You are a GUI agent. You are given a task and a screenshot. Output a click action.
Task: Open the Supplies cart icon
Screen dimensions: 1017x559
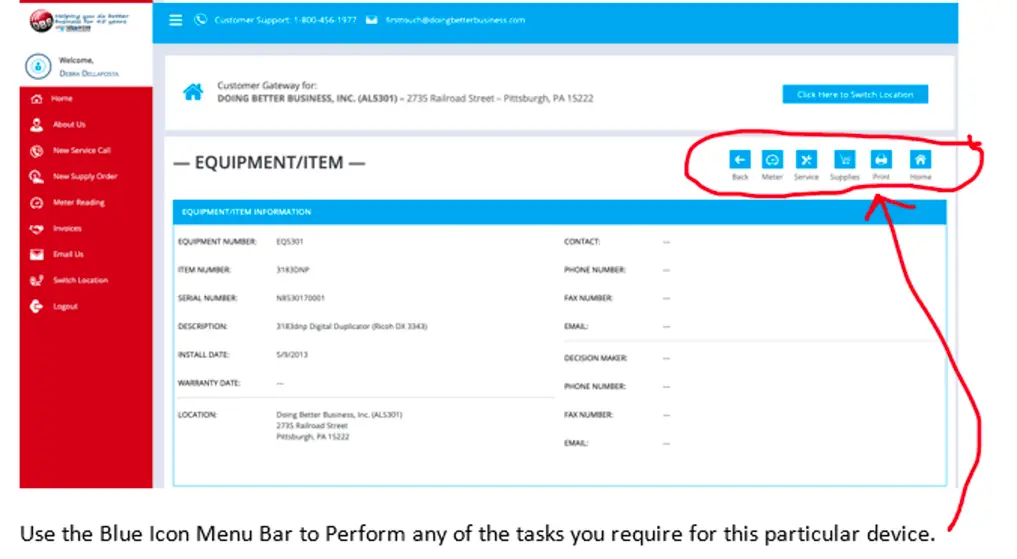[845, 160]
